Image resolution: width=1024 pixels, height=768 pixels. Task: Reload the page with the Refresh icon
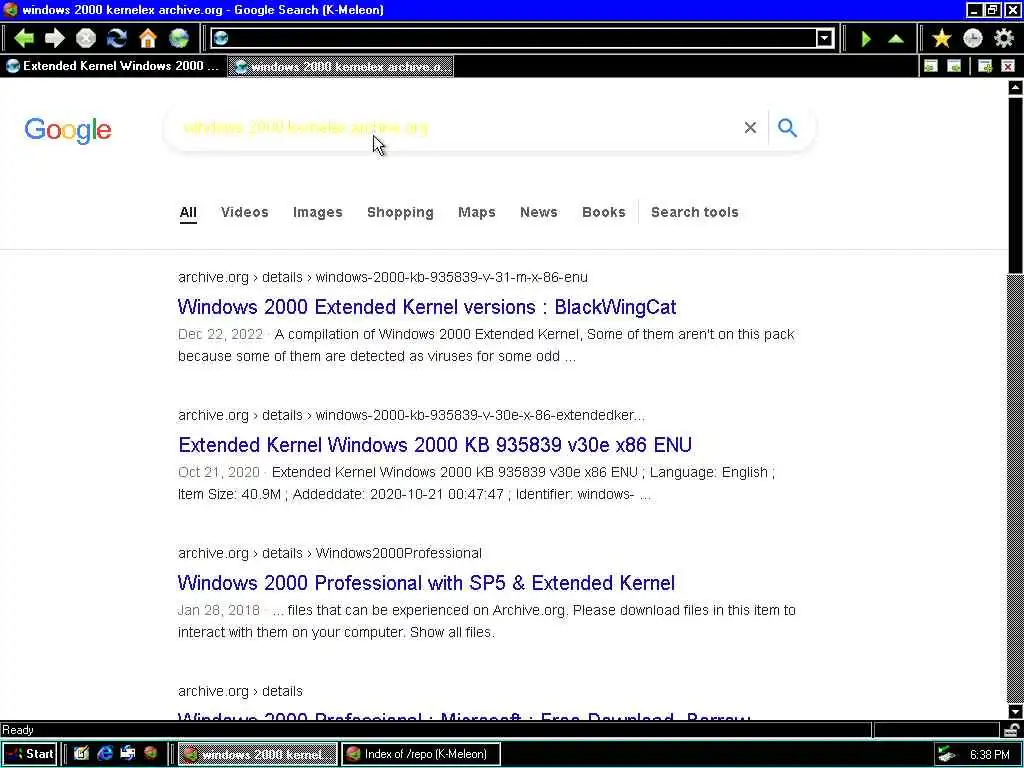tap(117, 39)
